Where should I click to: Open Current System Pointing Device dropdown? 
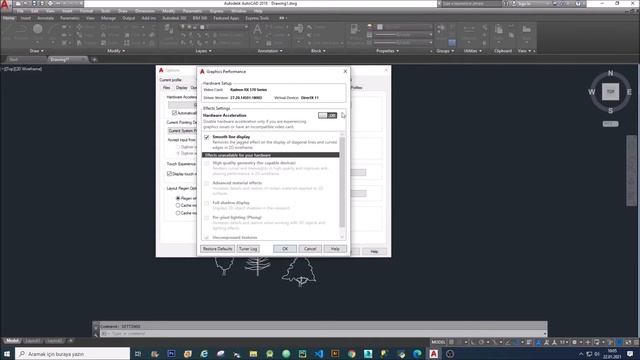point(182,131)
